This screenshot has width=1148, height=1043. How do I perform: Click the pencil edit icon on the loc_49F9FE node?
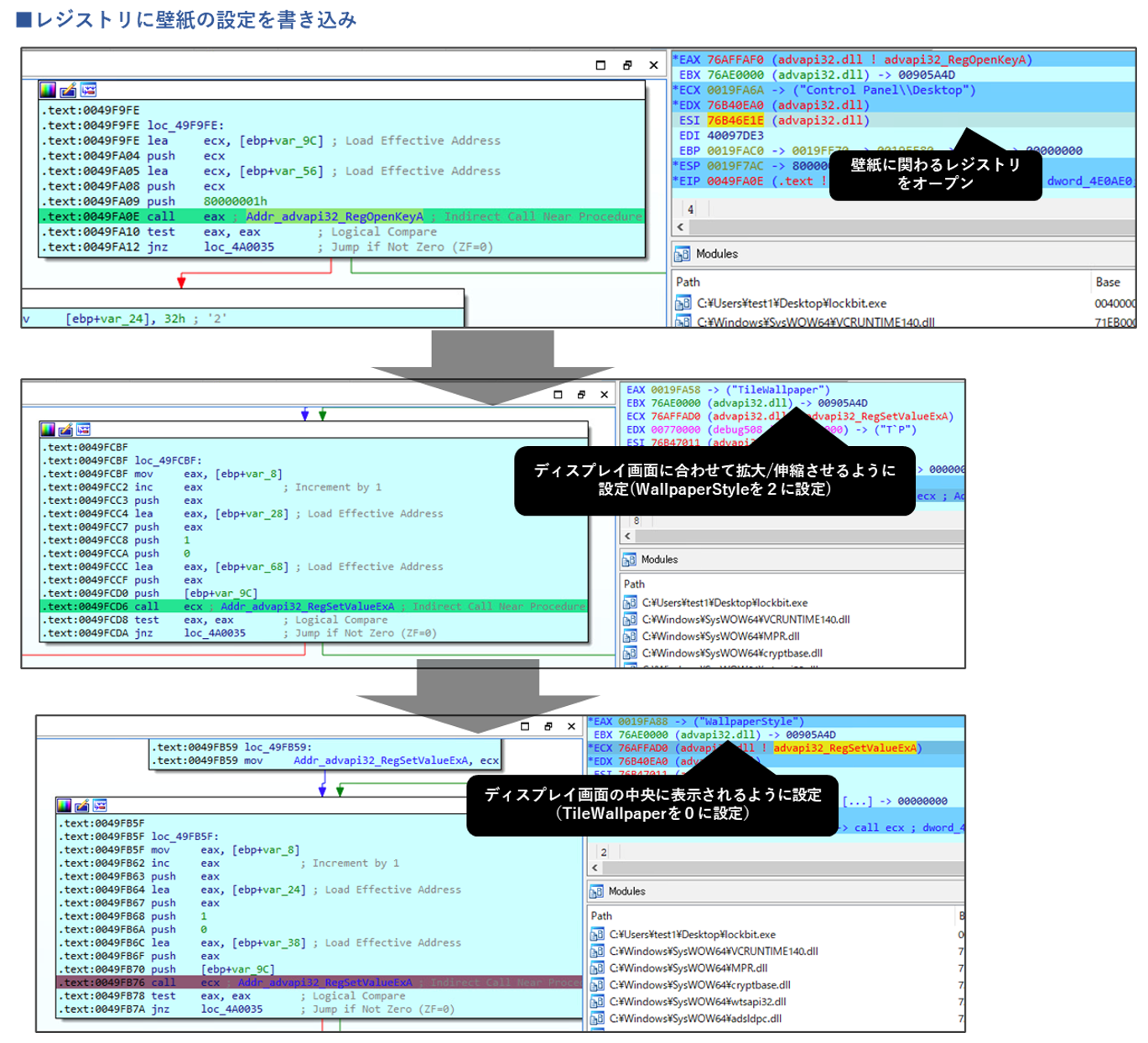tap(68, 90)
